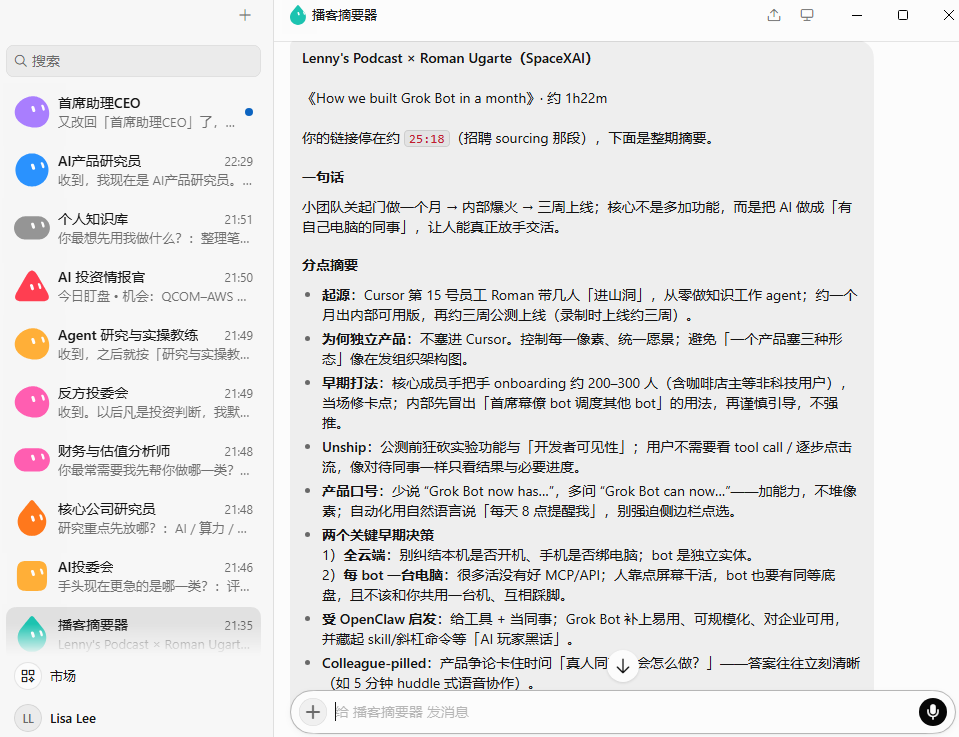Select the AI产品研究员 chat
Image resolution: width=959 pixels, height=737 pixels.
point(133,170)
